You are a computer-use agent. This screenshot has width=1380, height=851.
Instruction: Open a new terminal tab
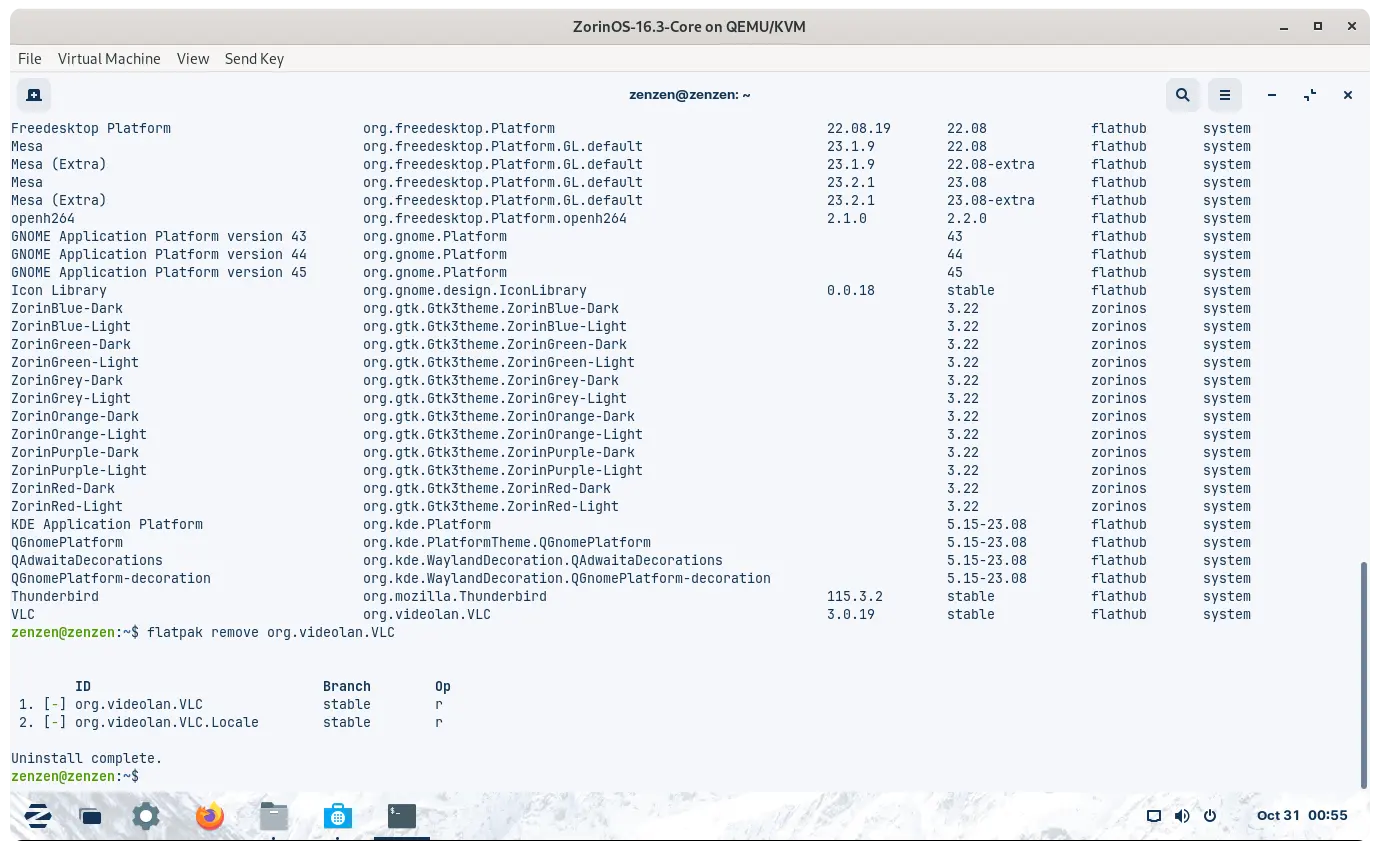(x=34, y=95)
